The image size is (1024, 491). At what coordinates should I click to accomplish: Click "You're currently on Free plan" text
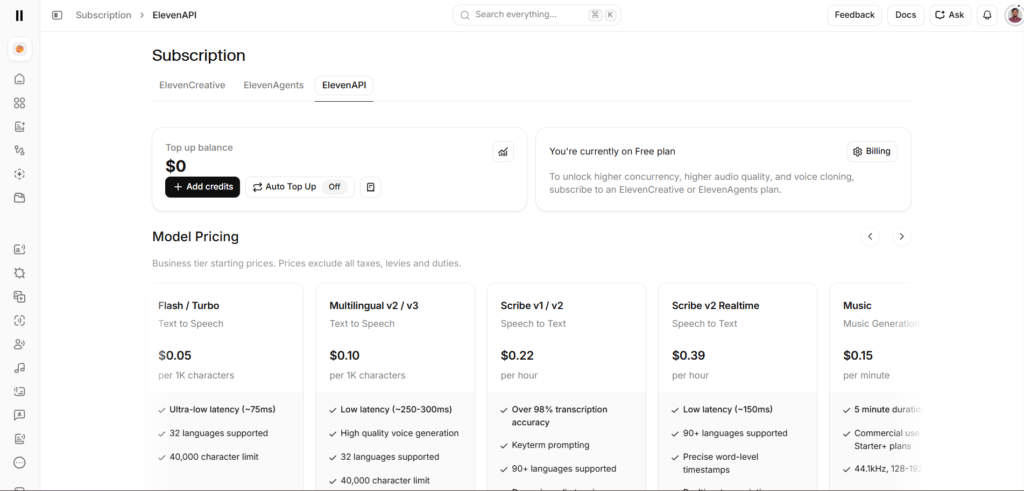612,151
